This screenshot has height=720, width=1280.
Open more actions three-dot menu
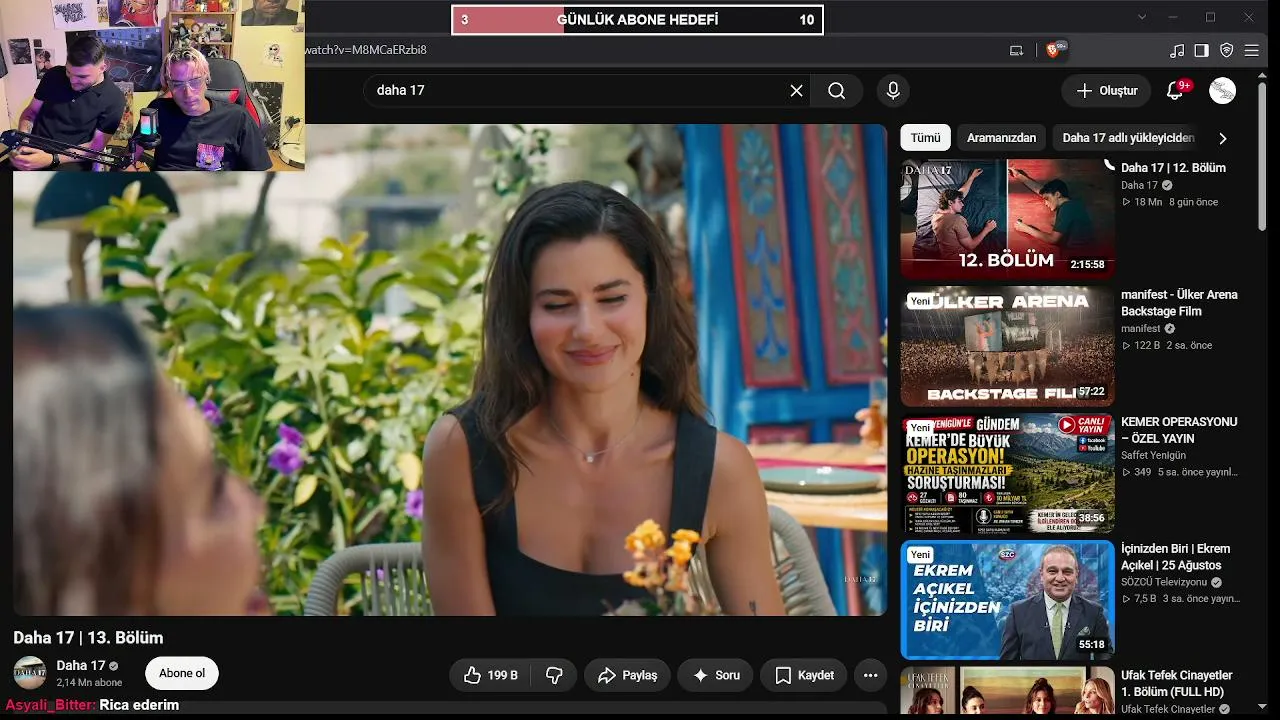coord(870,675)
